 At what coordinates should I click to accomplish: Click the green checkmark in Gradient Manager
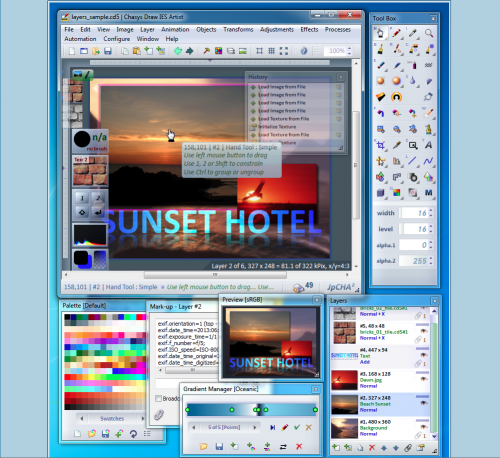coord(297,427)
